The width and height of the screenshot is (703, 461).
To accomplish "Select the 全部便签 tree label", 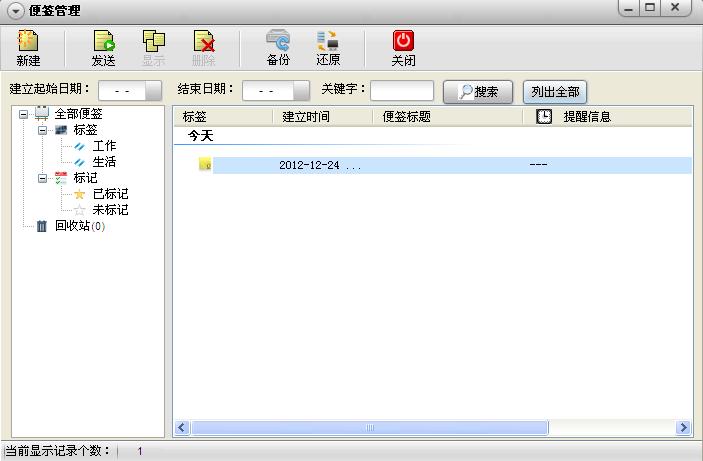I will click(78, 114).
